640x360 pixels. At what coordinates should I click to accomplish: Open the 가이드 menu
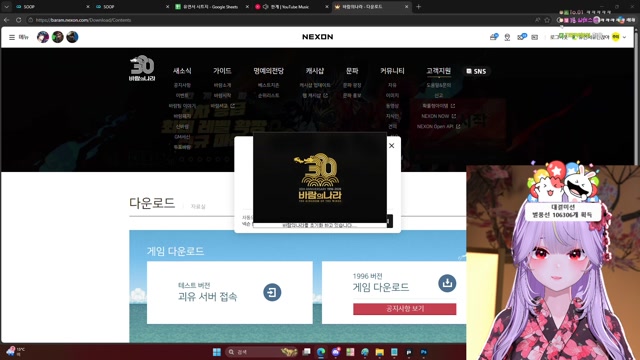pyautogui.click(x=222, y=71)
